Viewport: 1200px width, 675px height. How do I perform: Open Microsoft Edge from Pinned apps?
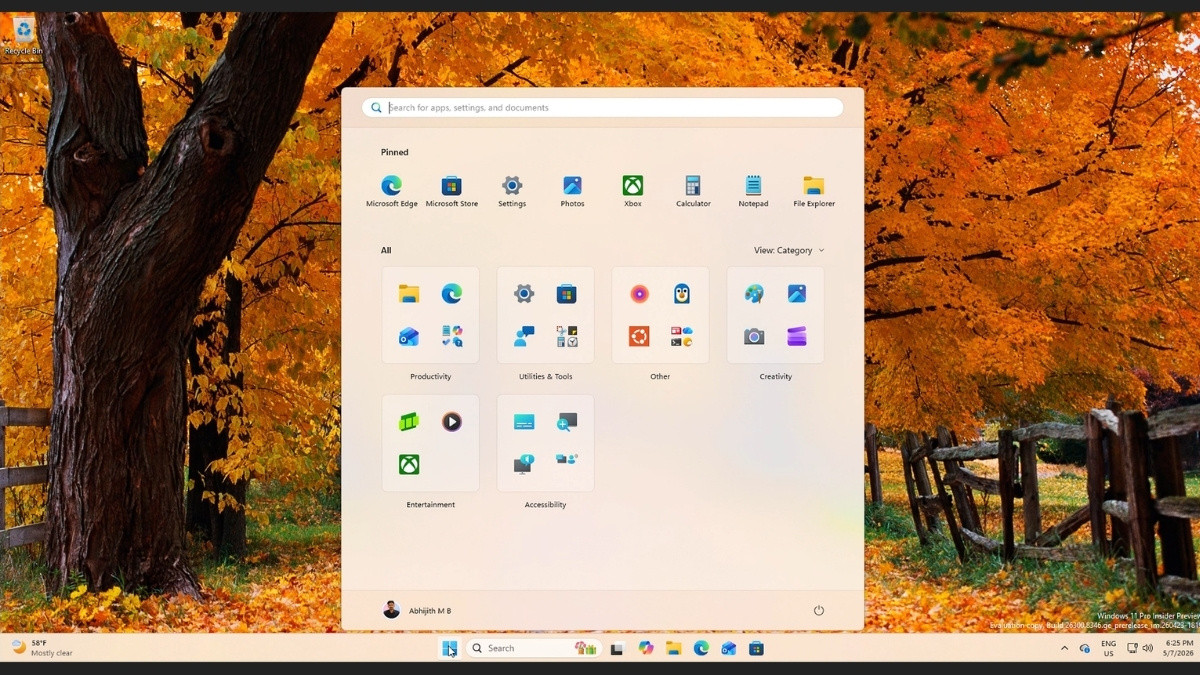[x=391, y=190]
